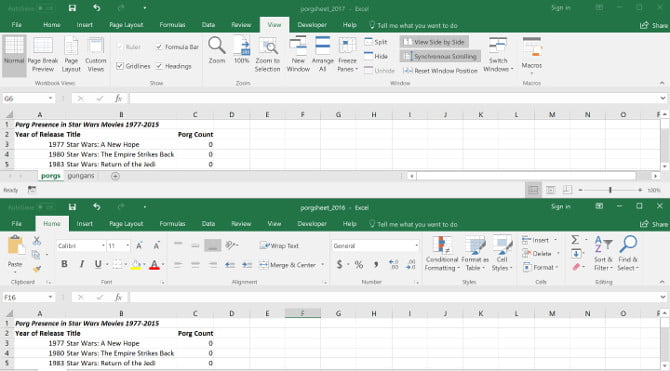Toggle Italic formatting

pyautogui.click(x=81, y=264)
